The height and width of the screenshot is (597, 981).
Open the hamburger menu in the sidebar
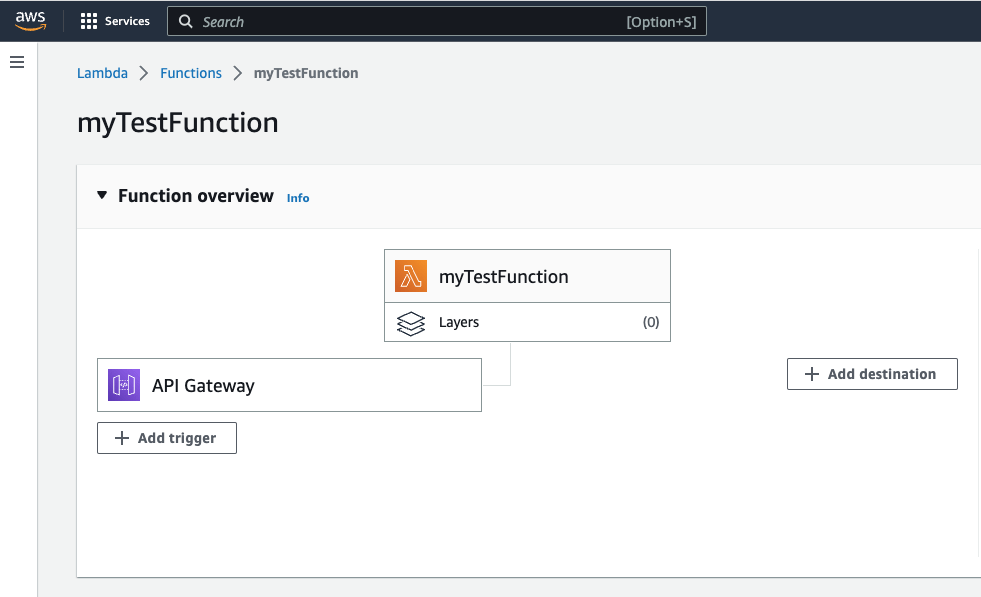(x=16, y=61)
